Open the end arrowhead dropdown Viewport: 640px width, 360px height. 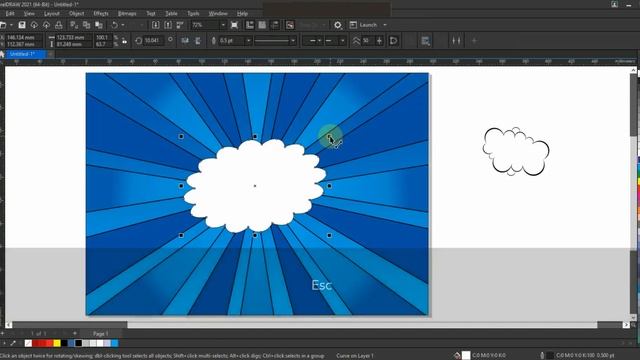point(342,40)
